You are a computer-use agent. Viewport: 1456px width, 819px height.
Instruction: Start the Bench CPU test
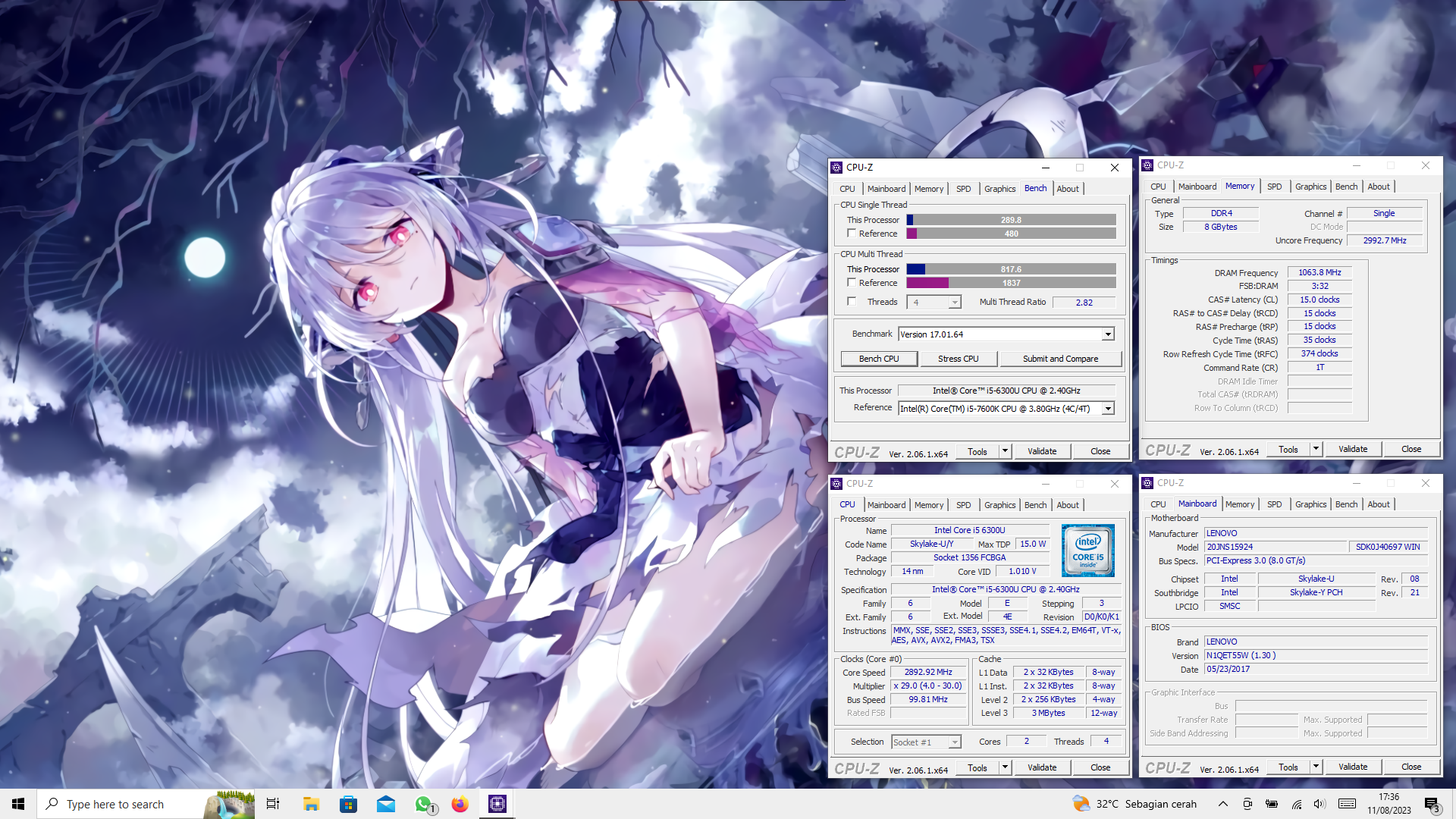tap(879, 359)
